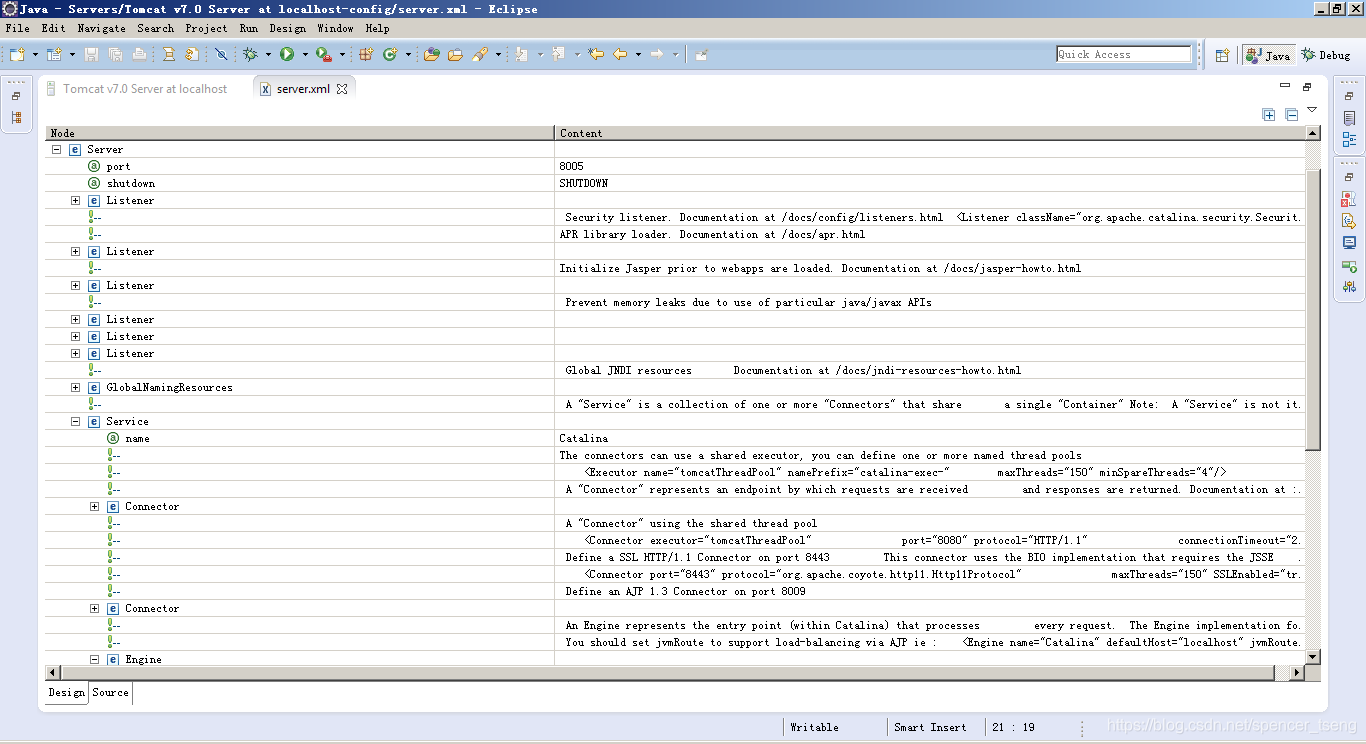Run the application with the green Run icon

pyautogui.click(x=286, y=54)
